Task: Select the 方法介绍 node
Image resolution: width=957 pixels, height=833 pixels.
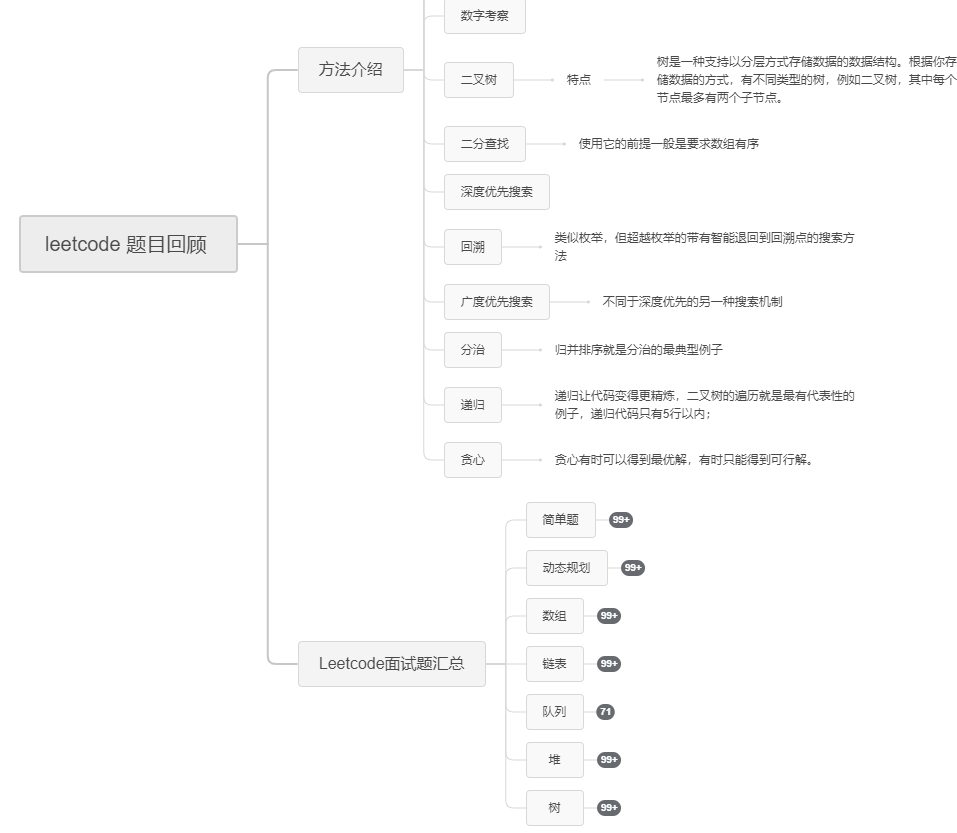Action: point(350,70)
